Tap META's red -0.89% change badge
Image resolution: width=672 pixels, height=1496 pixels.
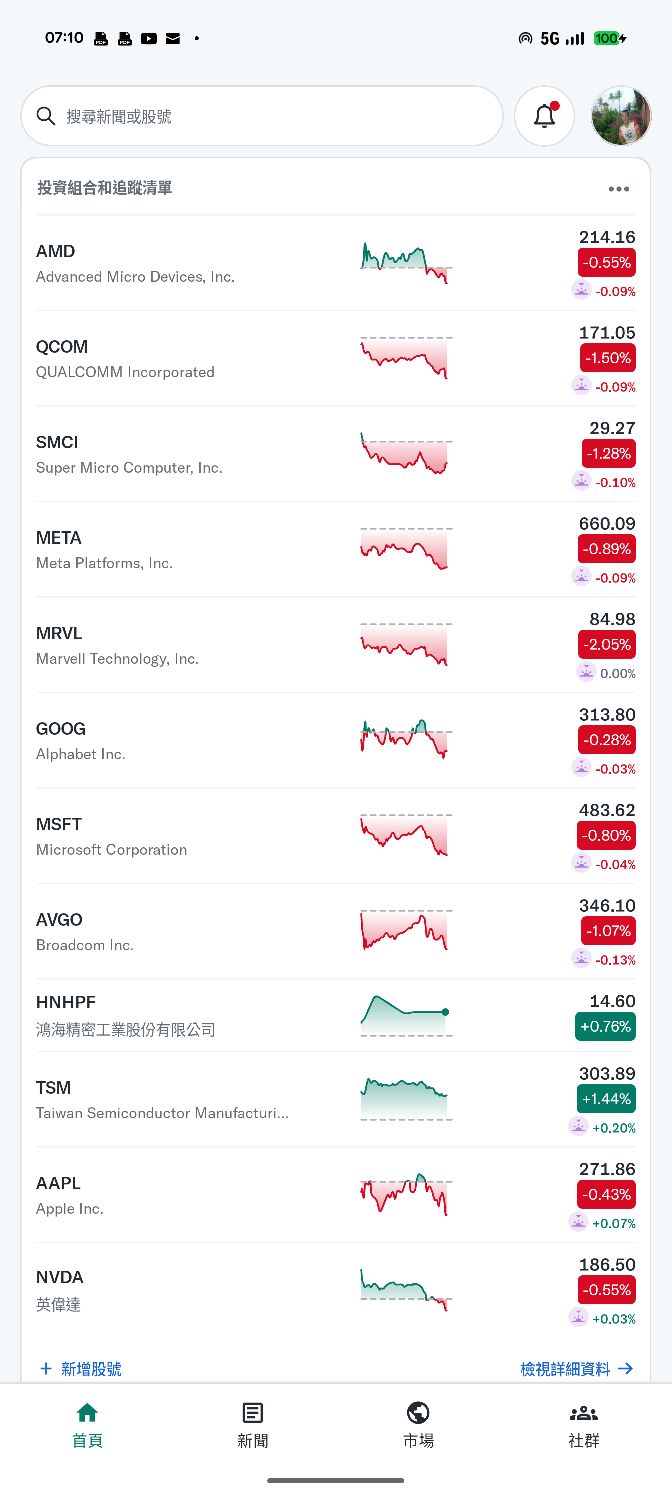[x=605, y=548]
